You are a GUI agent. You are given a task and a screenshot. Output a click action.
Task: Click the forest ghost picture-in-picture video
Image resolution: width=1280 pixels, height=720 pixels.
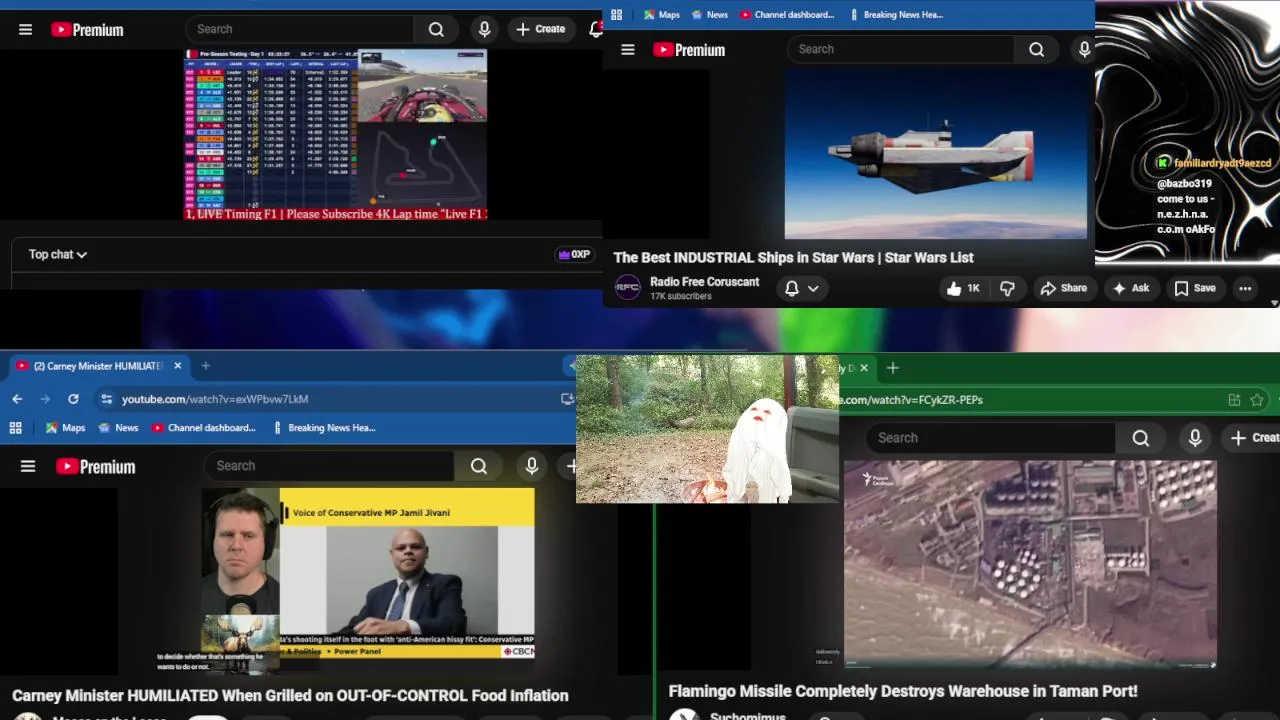[707, 429]
